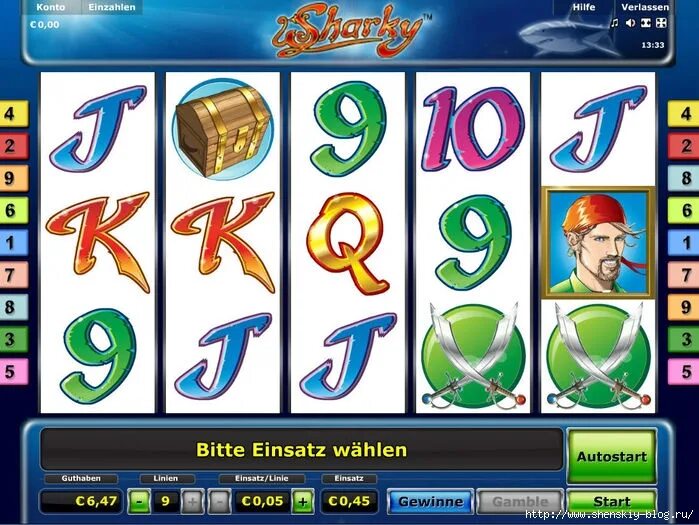699x525 pixels.
Task: Increase Linien with the plus button
Action: [x=192, y=502]
